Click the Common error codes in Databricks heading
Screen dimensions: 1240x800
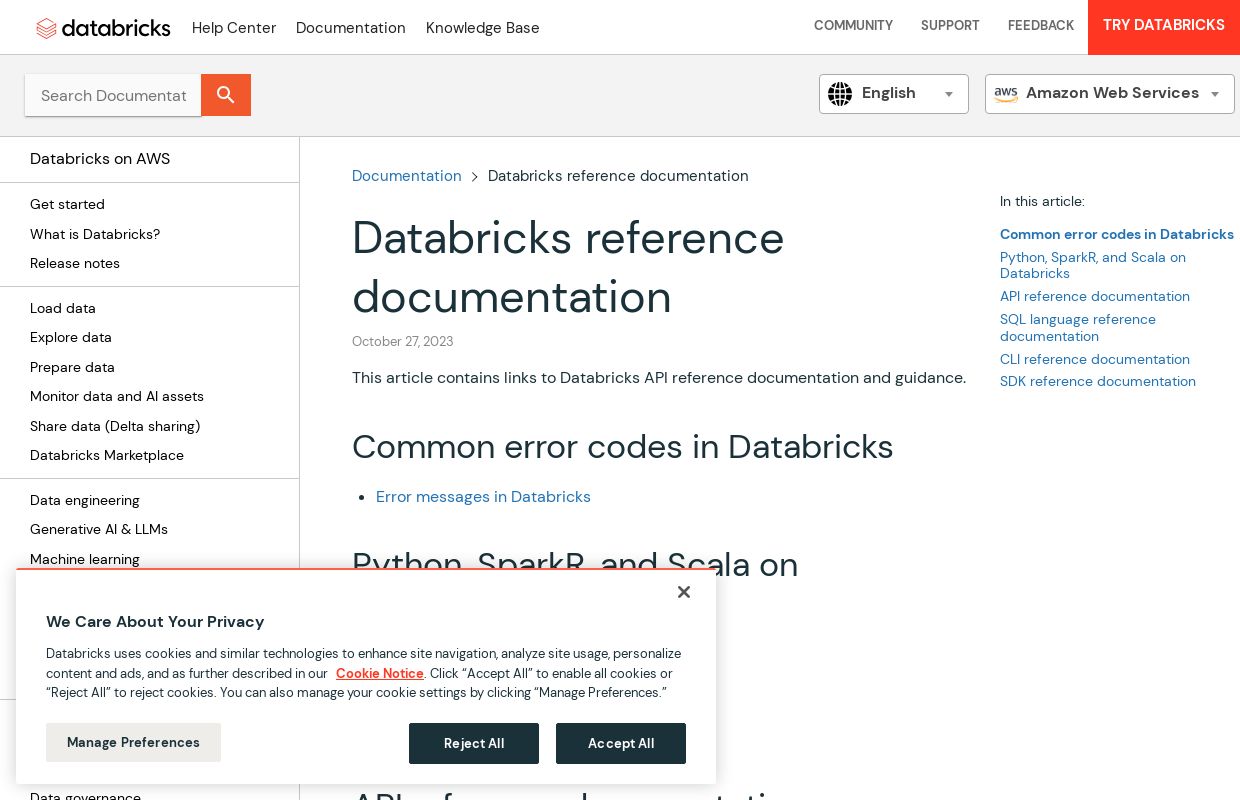pyautogui.click(x=622, y=447)
